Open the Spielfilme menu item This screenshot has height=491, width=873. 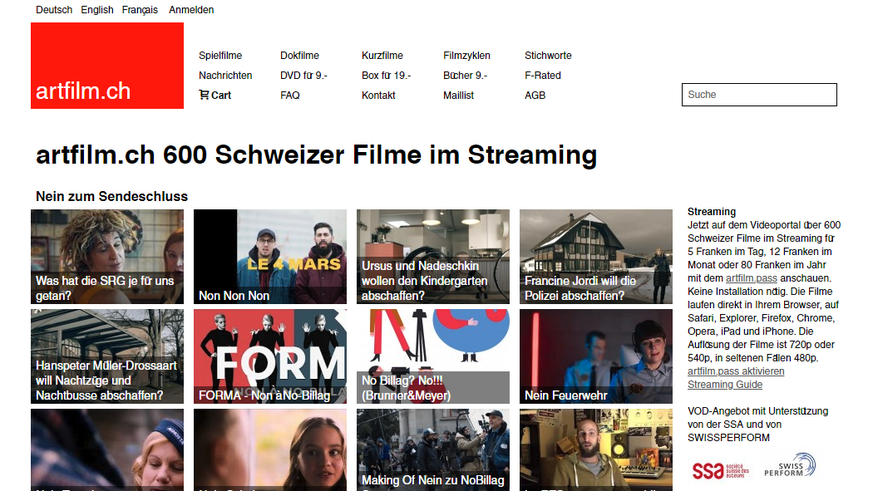pyautogui.click(x=220, y=56)
